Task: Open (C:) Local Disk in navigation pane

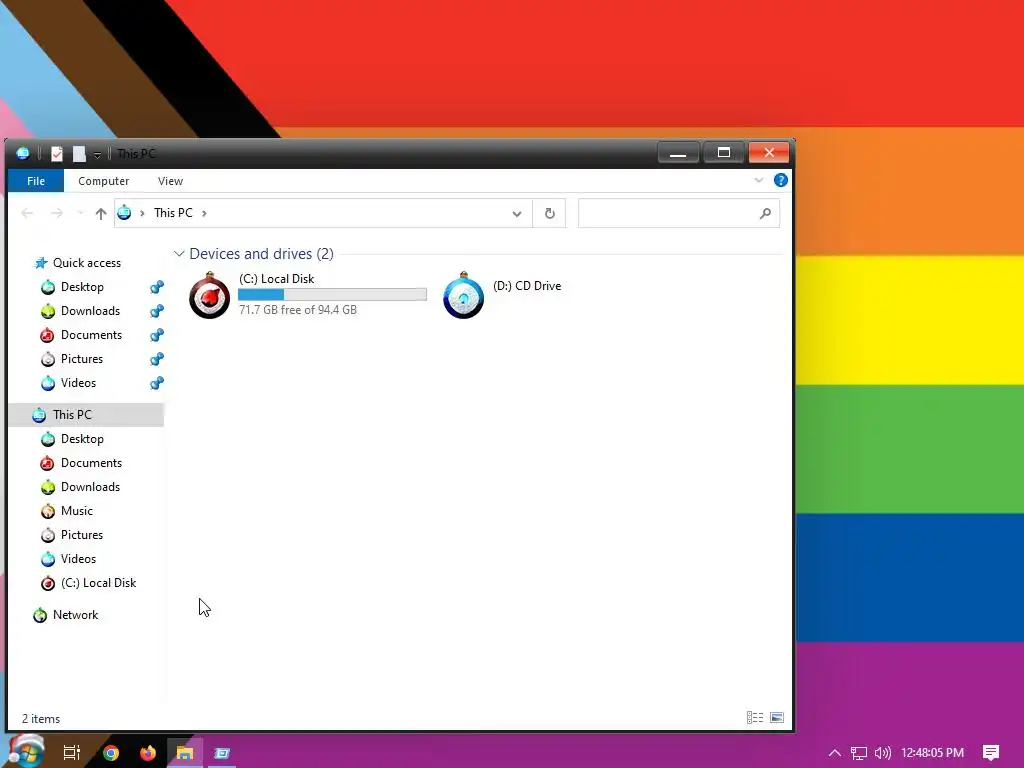Action: click(98, 583)
